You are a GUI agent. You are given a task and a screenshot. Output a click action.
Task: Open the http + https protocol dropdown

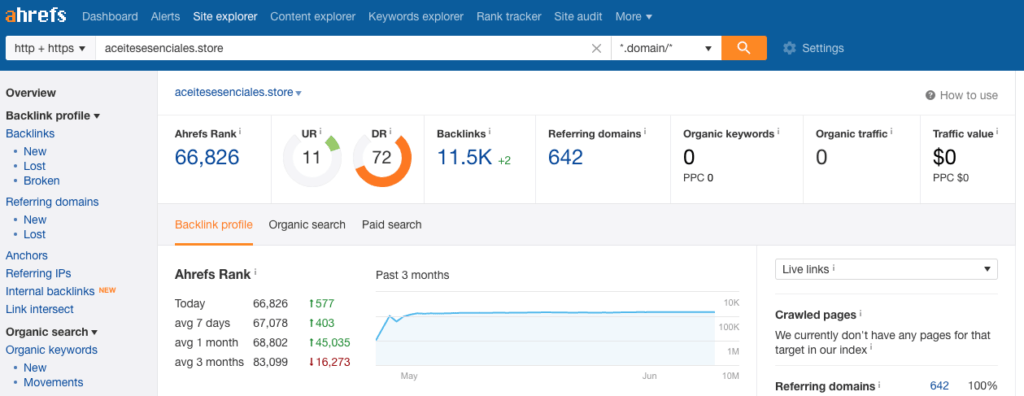50,48
